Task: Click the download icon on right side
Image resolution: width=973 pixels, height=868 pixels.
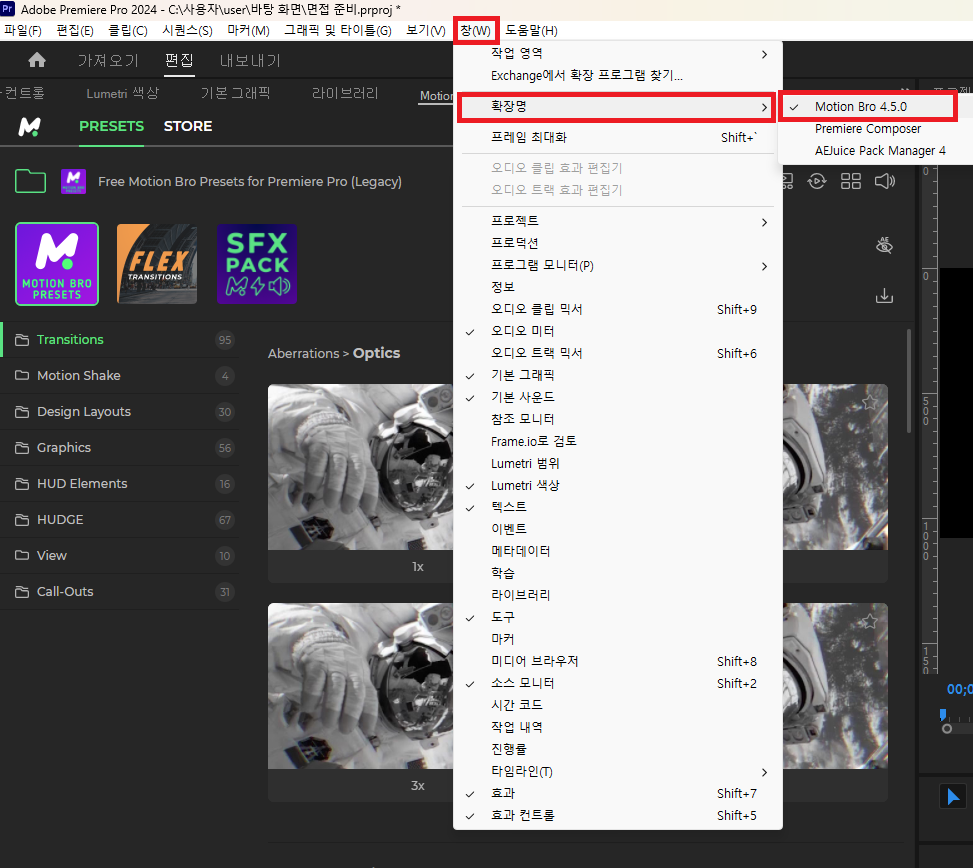Action: [x=884, y=295]
